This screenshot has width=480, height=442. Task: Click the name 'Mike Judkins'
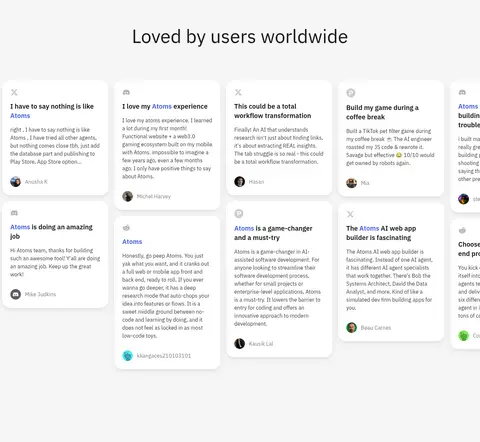click(x=40, y=294)
